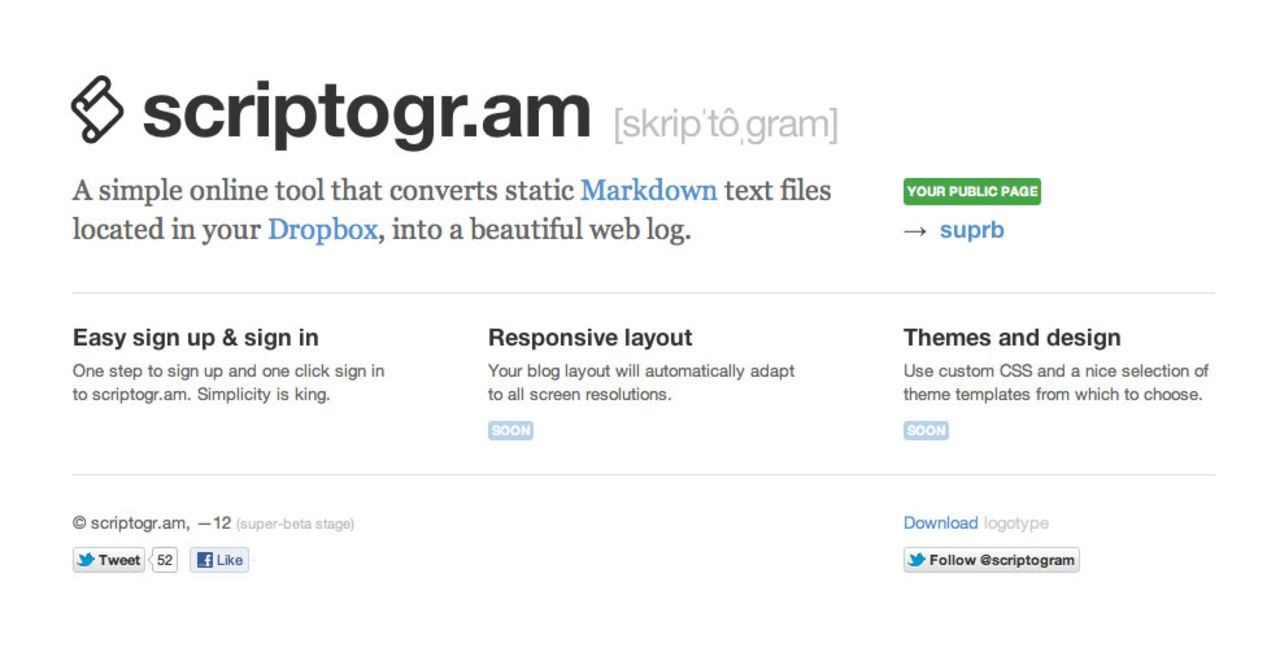The width and height of the screenshot is (1280, 656).
Task: Click the Tweet button
Action: tap(109, 560)
